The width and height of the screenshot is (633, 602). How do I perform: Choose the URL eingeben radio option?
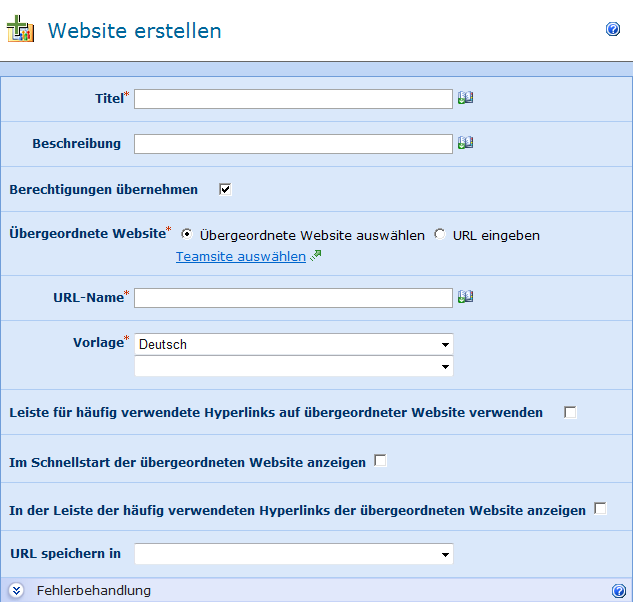click(440, 234)
